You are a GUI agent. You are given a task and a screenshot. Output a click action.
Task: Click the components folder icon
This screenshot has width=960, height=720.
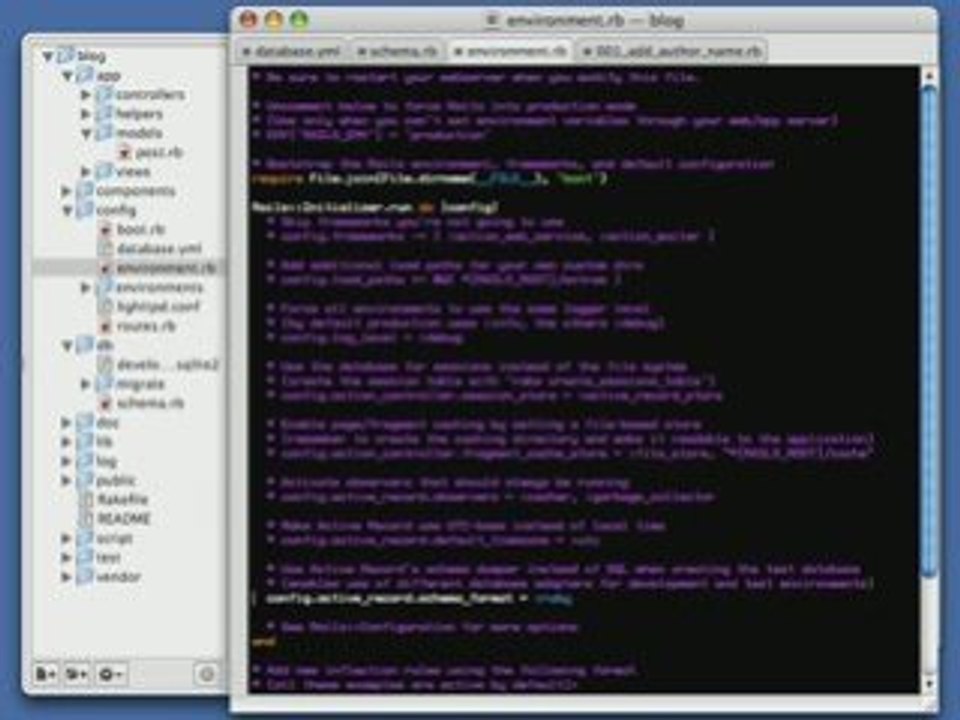point(85,191)
